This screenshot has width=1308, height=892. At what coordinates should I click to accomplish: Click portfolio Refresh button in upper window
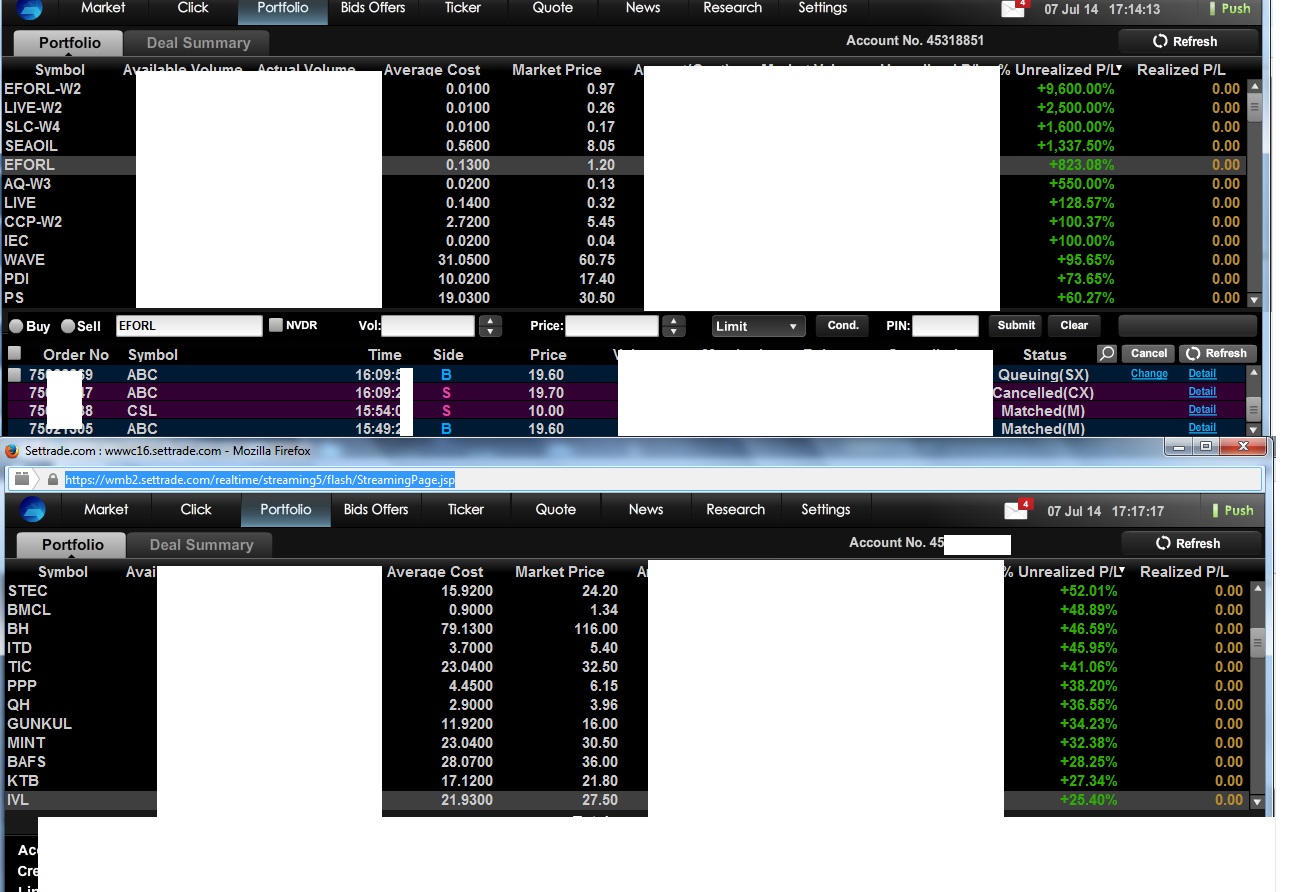click(x=1187, y=42)
